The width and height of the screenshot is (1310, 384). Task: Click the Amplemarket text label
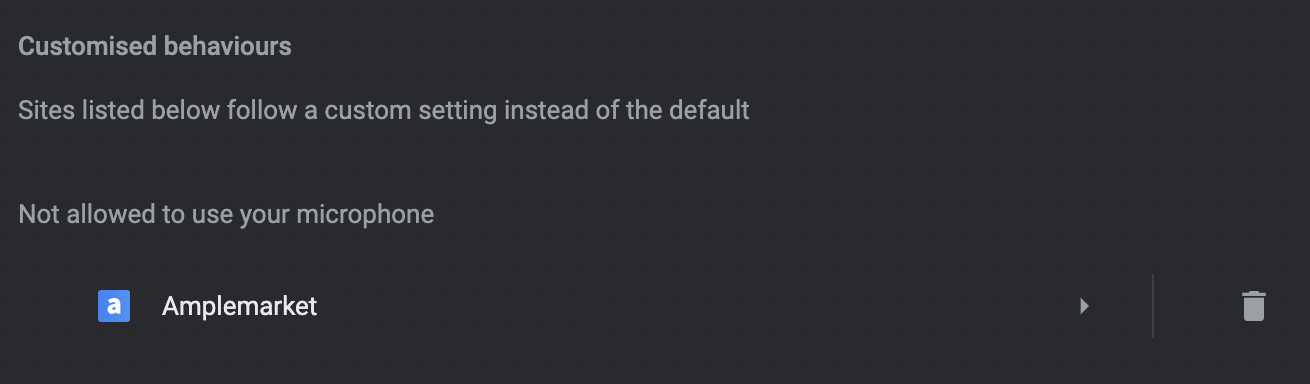click(x=239, y=306)
